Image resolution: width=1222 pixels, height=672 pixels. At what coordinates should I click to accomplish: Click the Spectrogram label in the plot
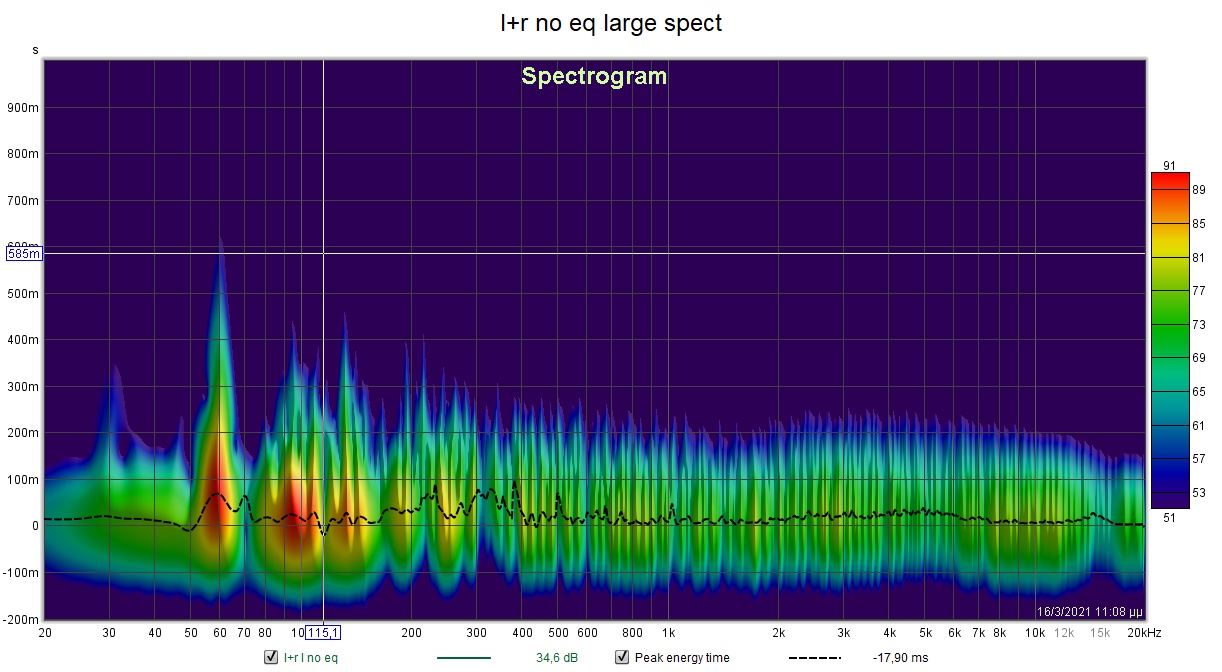click(594, 77)
